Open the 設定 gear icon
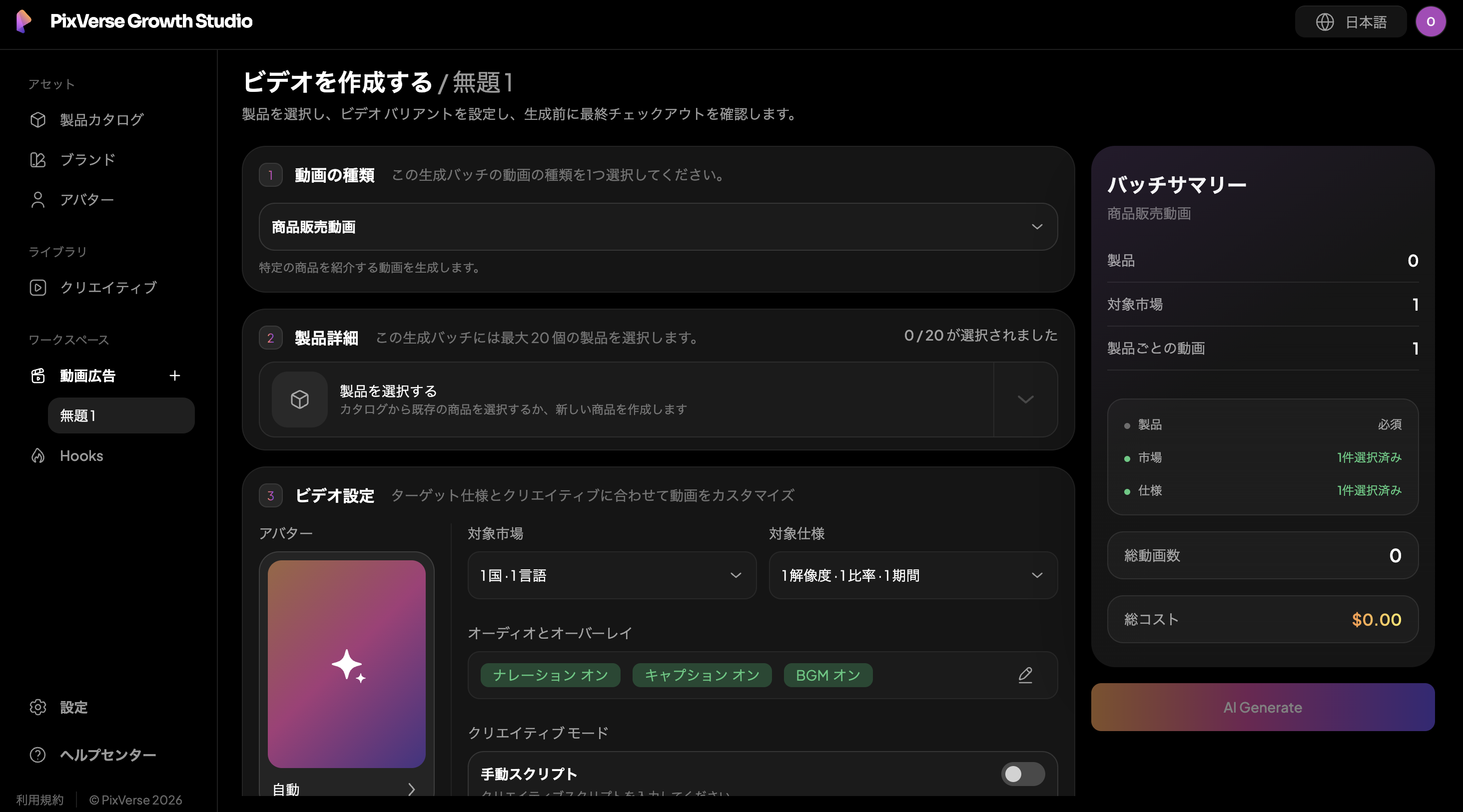 38,707
